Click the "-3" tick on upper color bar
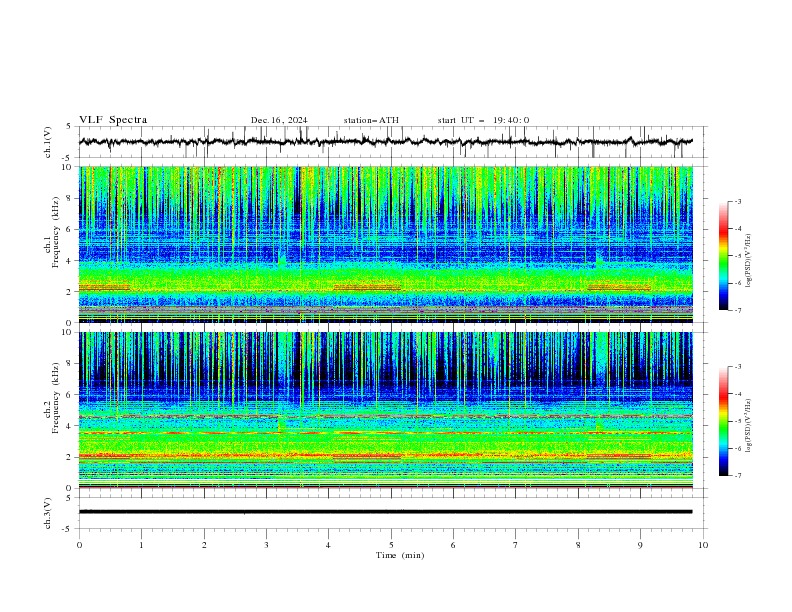Screen dimensions: 792x612 click(738, 201)
